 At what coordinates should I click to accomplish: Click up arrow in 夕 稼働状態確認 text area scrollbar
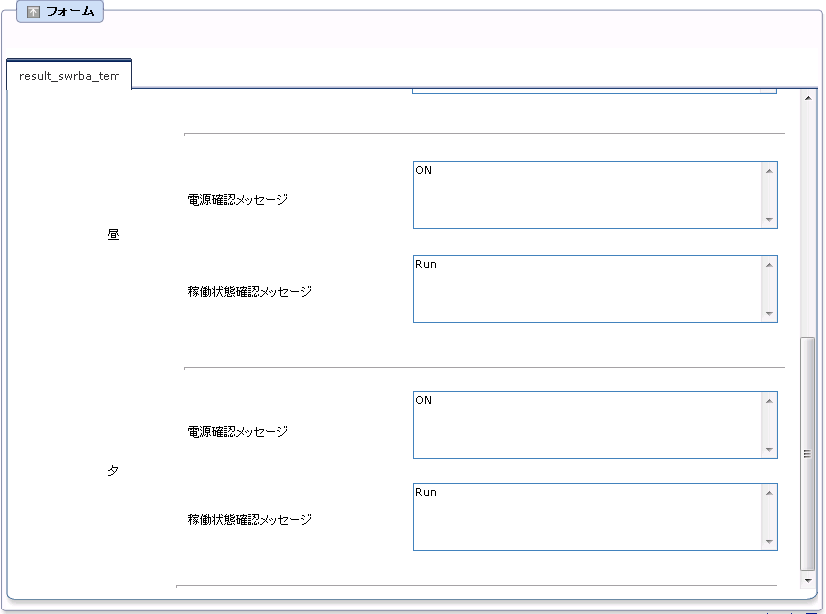pos(769,493)
